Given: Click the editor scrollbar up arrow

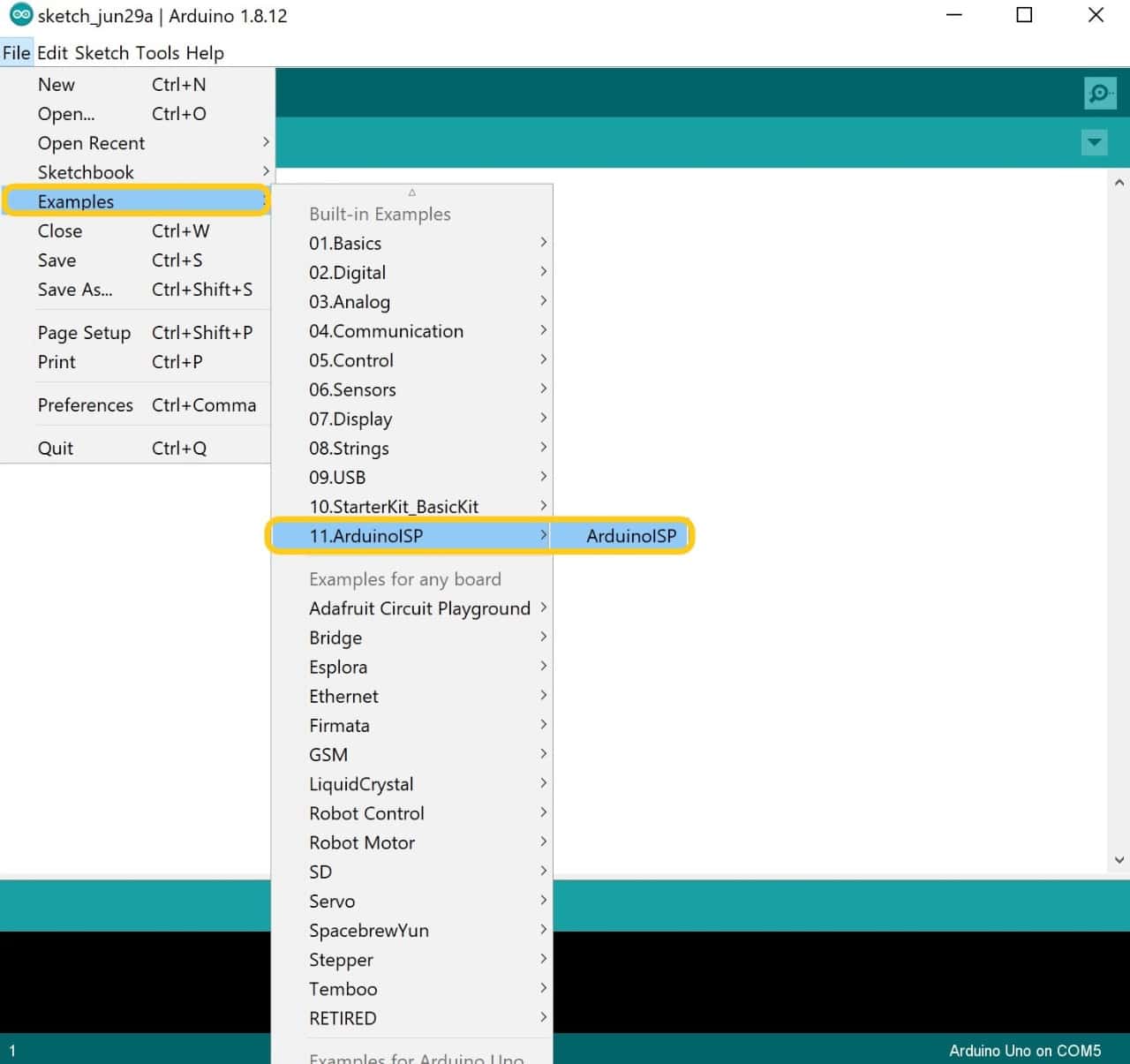Looking at the screenshot, I should click(x=1119, y=183).
